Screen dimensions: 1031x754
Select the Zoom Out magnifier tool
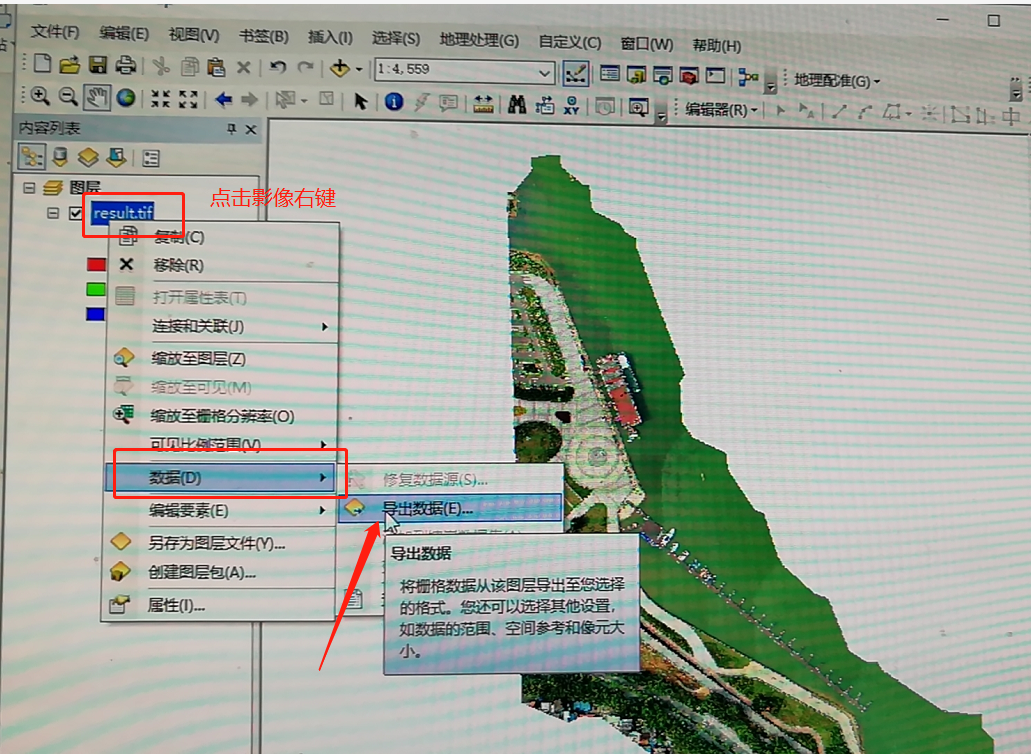68,97
